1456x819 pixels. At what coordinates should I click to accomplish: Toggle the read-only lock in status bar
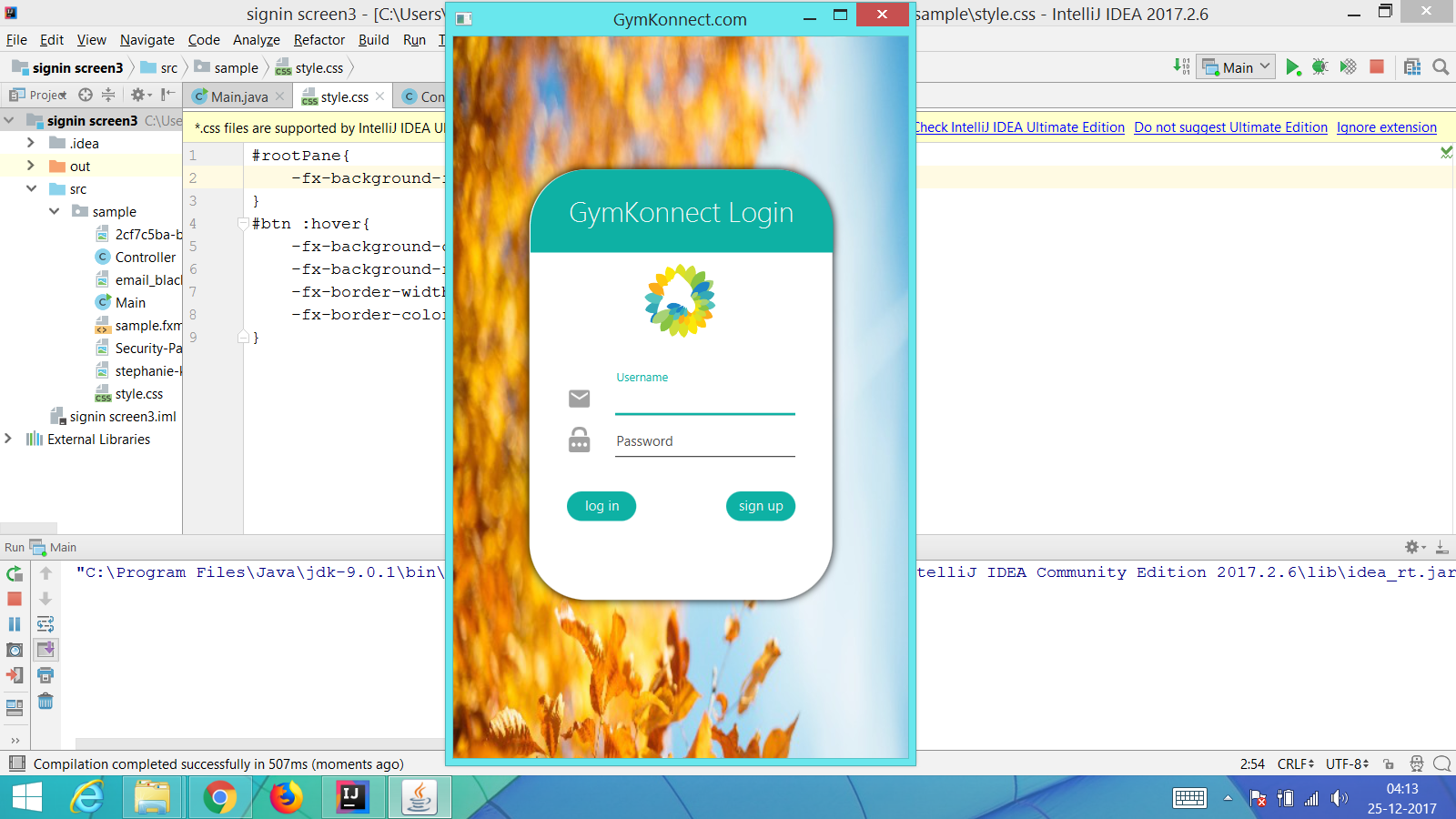[1388, 764]
